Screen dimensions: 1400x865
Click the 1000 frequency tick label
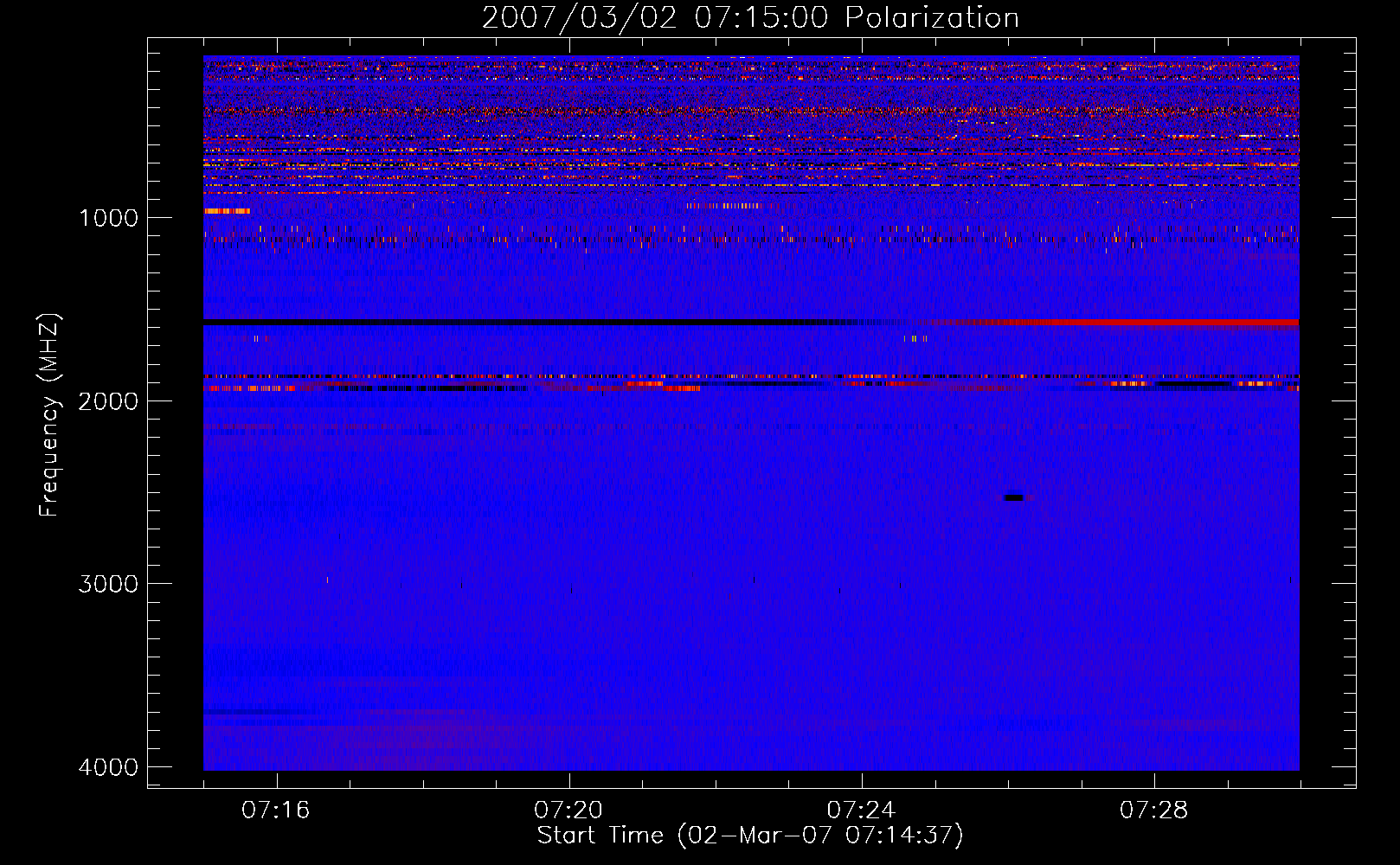109,217
